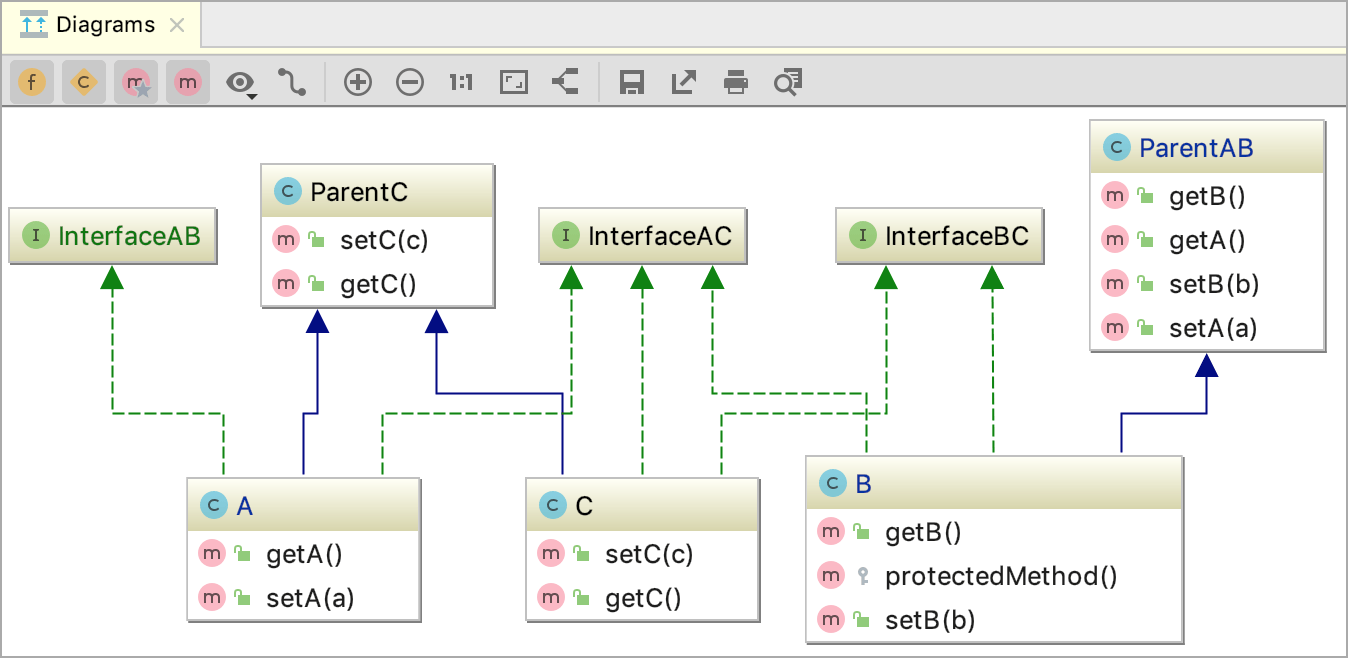Zoom in on the diagram
1348x658 pixels.
pos(358,82)
